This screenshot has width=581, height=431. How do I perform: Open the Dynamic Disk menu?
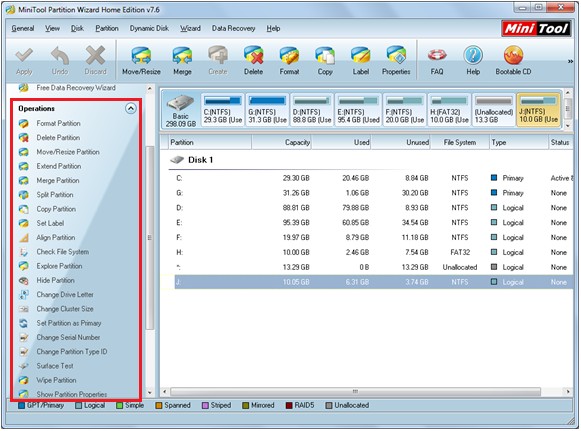click(149, 29)
